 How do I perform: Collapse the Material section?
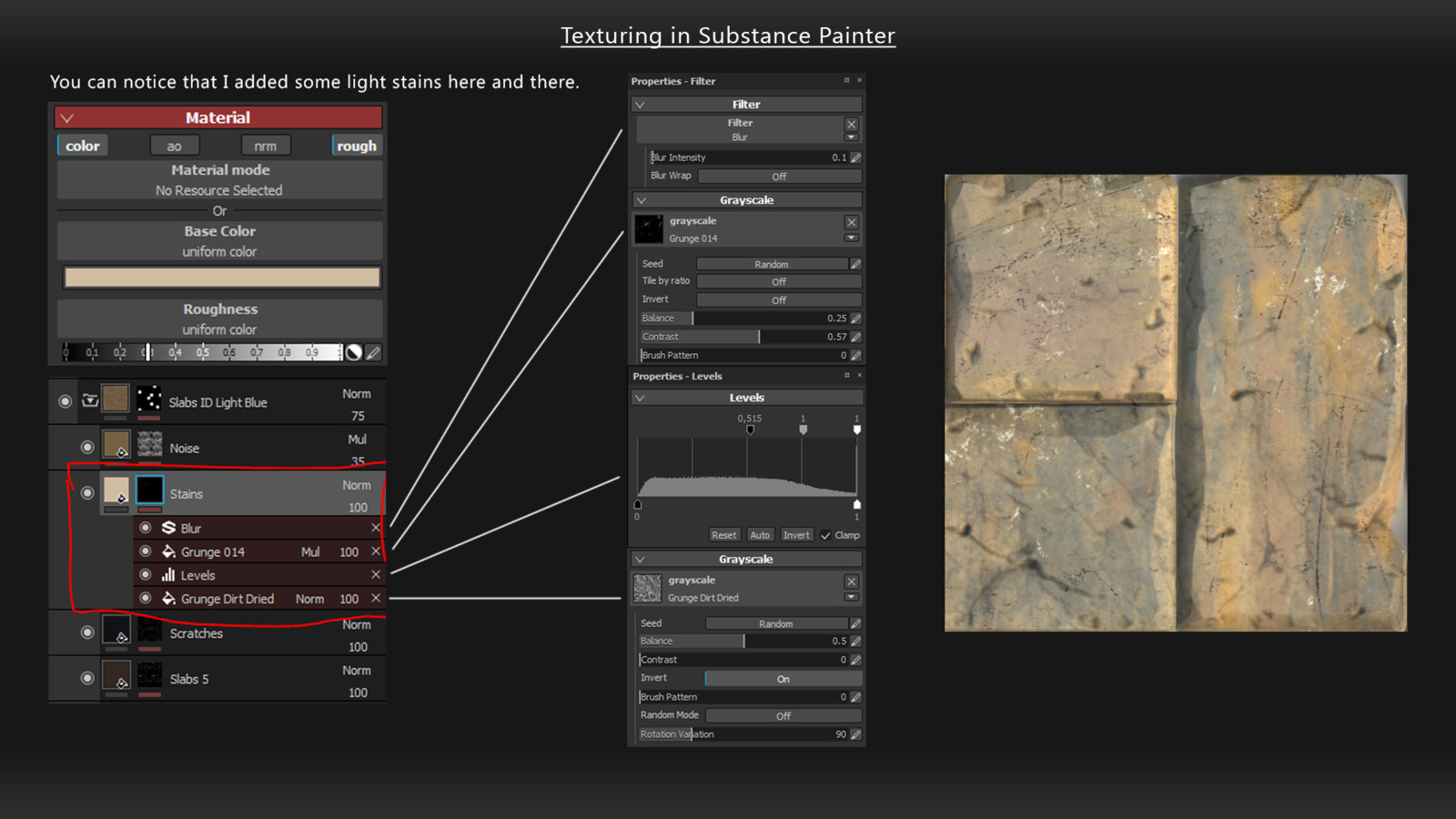pos(67,118)
